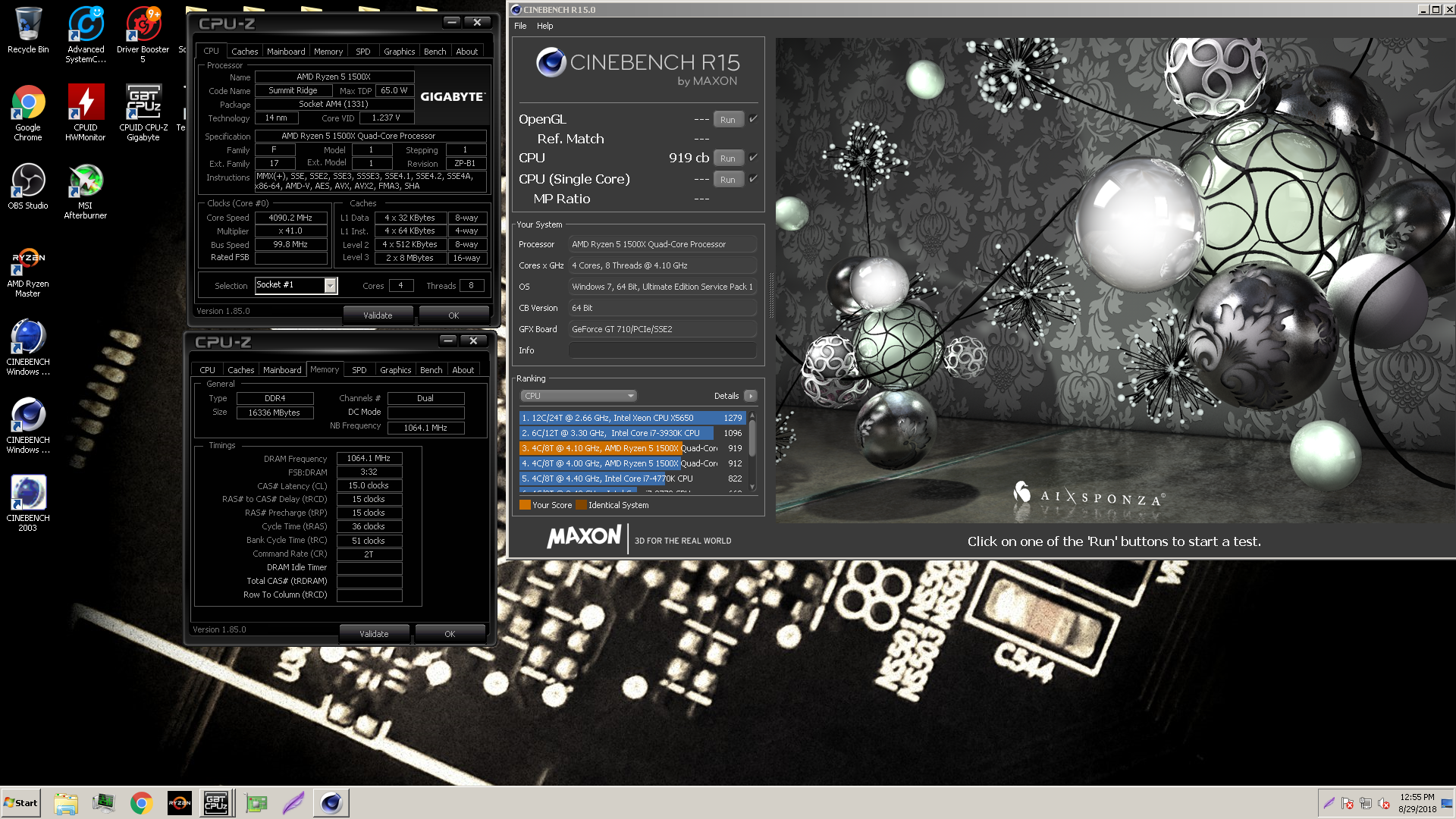This screenshot has width=1456, height=819.
Task: Click Validate in the top CPU-Z window
Action: pyautogui.click(x=378, y=315)
